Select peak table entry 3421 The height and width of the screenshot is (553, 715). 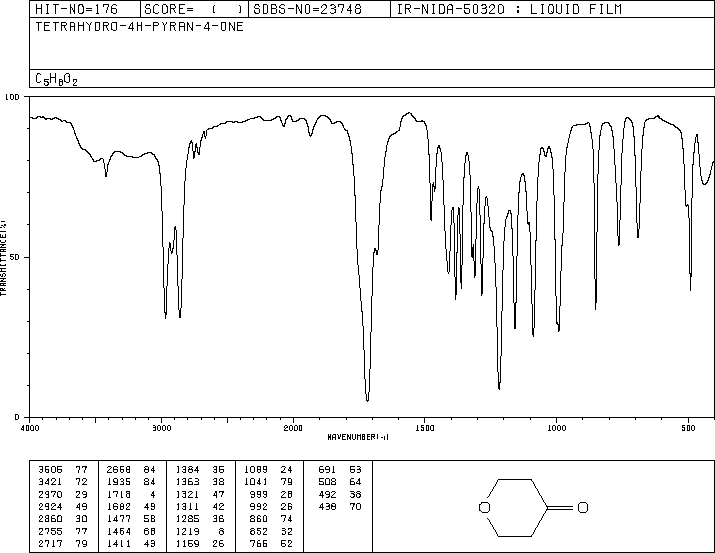pyautogui.click(x=63, y=482)
